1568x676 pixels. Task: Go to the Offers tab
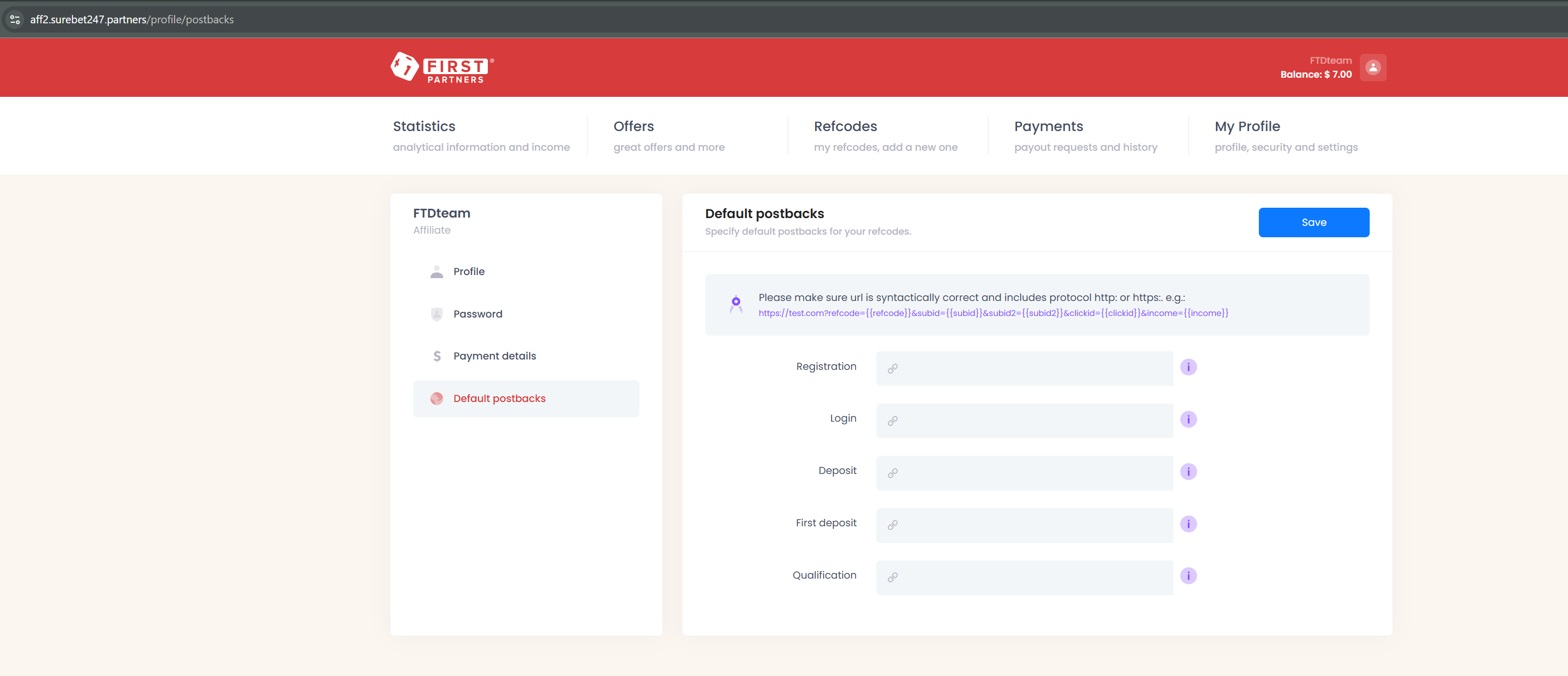tap(633, 127)
